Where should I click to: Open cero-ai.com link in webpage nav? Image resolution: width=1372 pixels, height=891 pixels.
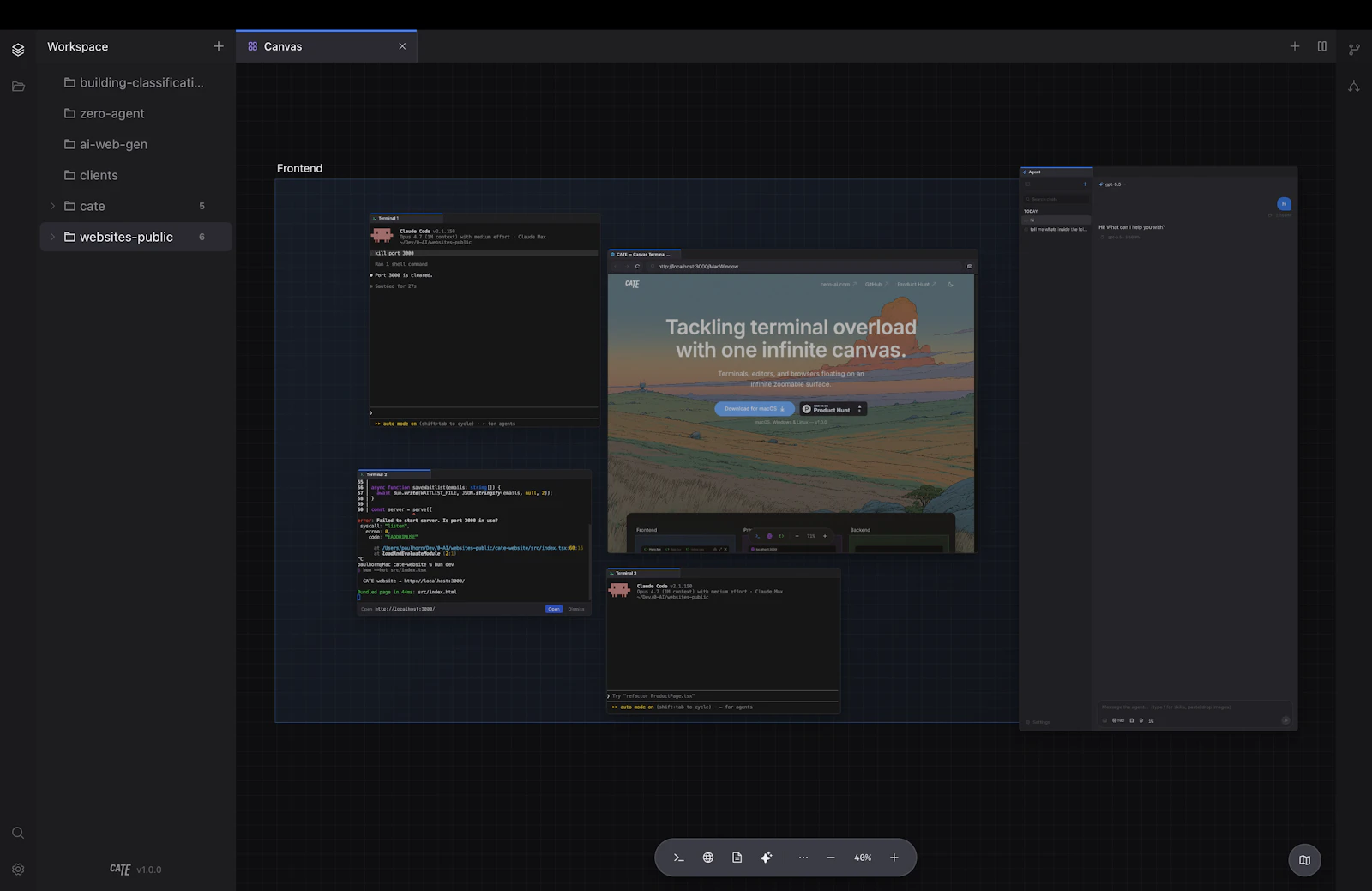[838, 284]
